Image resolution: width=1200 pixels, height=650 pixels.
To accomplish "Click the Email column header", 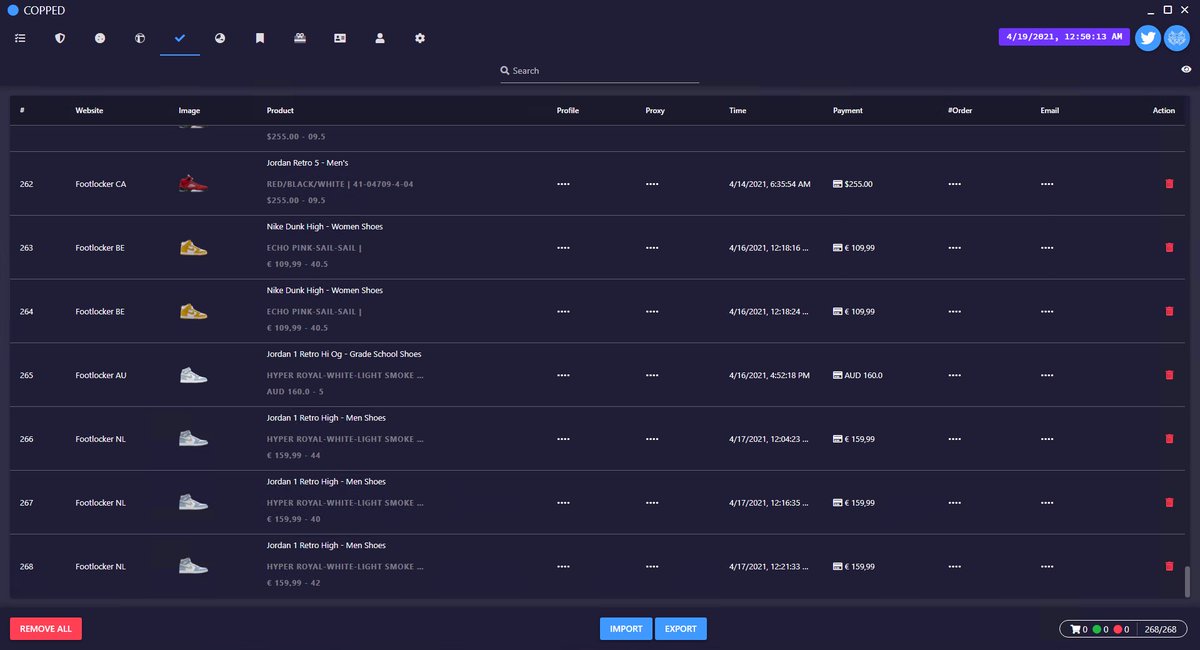I will [x=1049, y=110].
